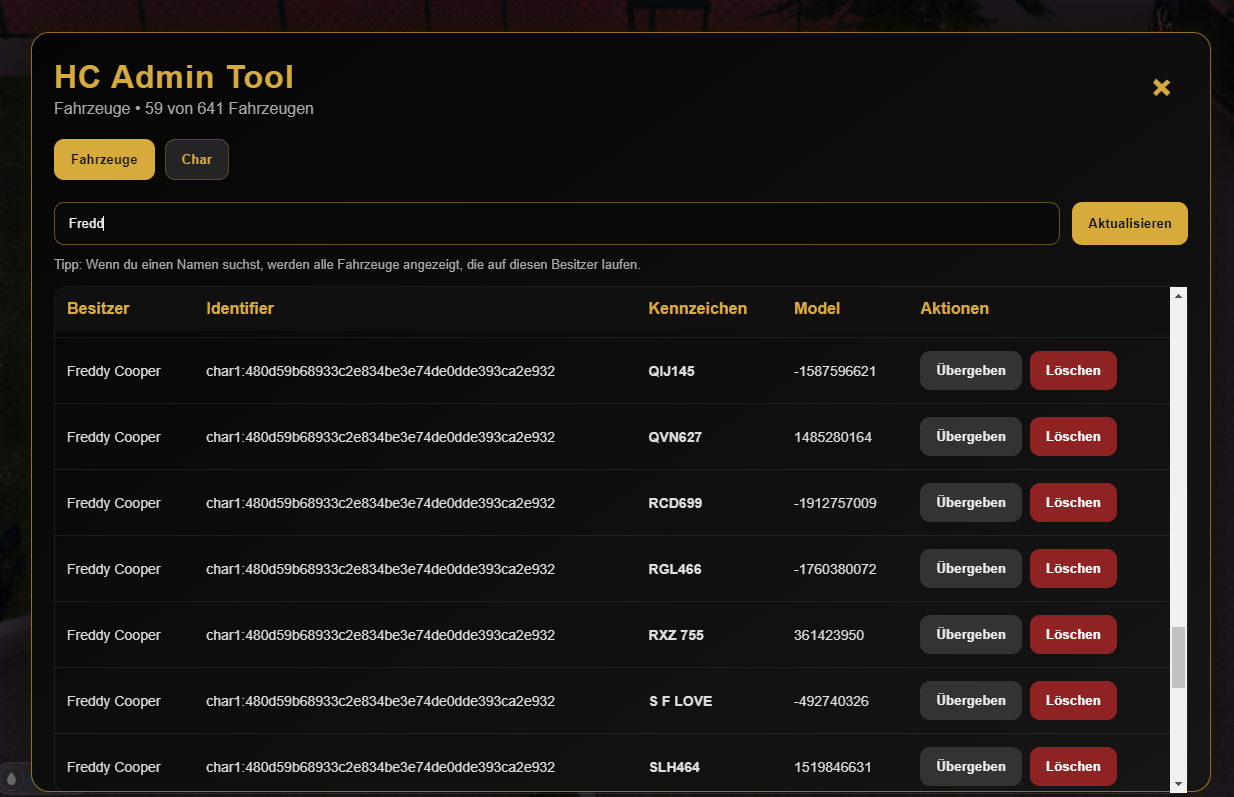This screenshot has width=1234, height=797.
Task: Click Übergeben for plate S F LOVE
Action: (971, 700)
